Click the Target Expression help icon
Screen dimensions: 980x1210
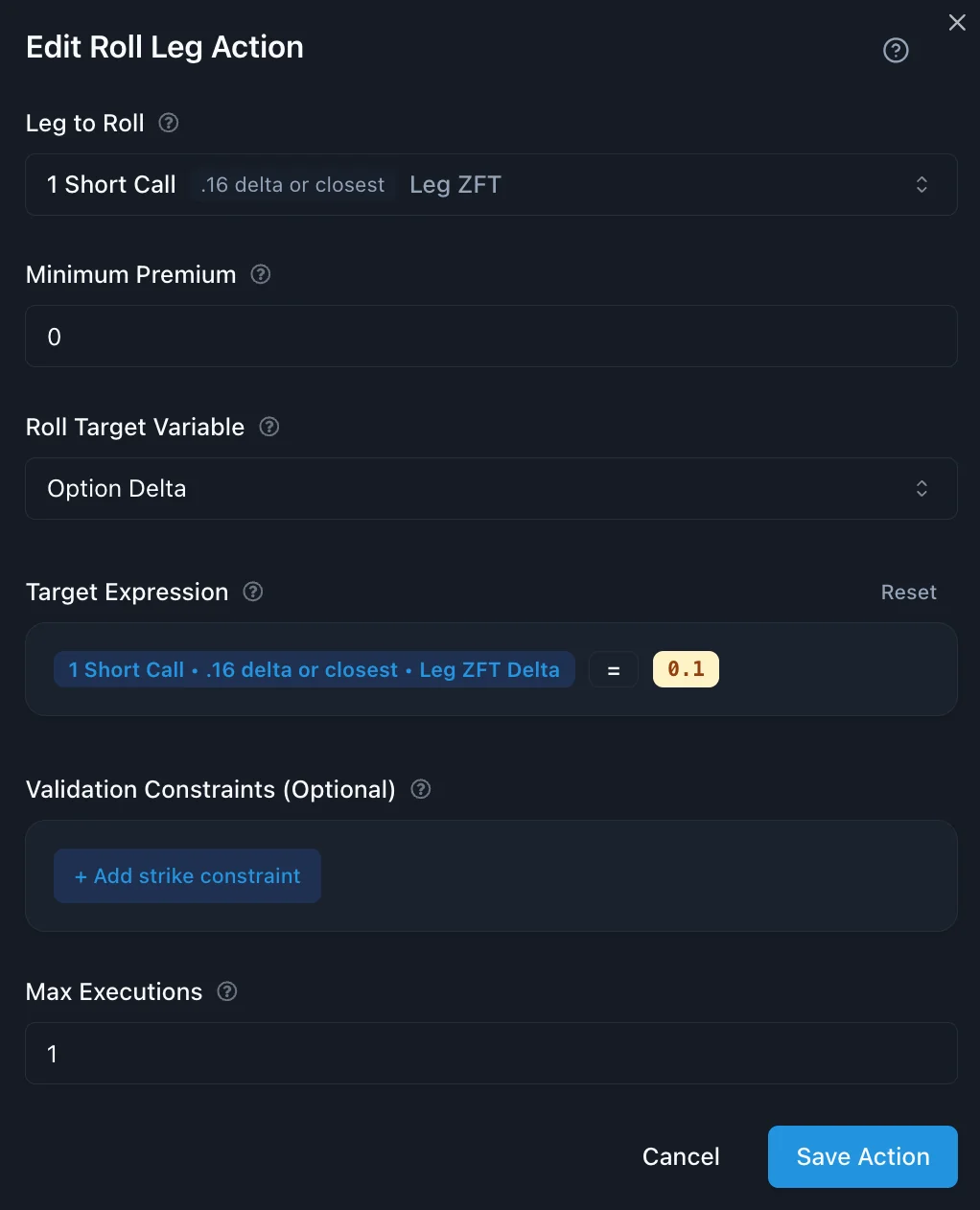pyautogui.click(x=253, y=592)
